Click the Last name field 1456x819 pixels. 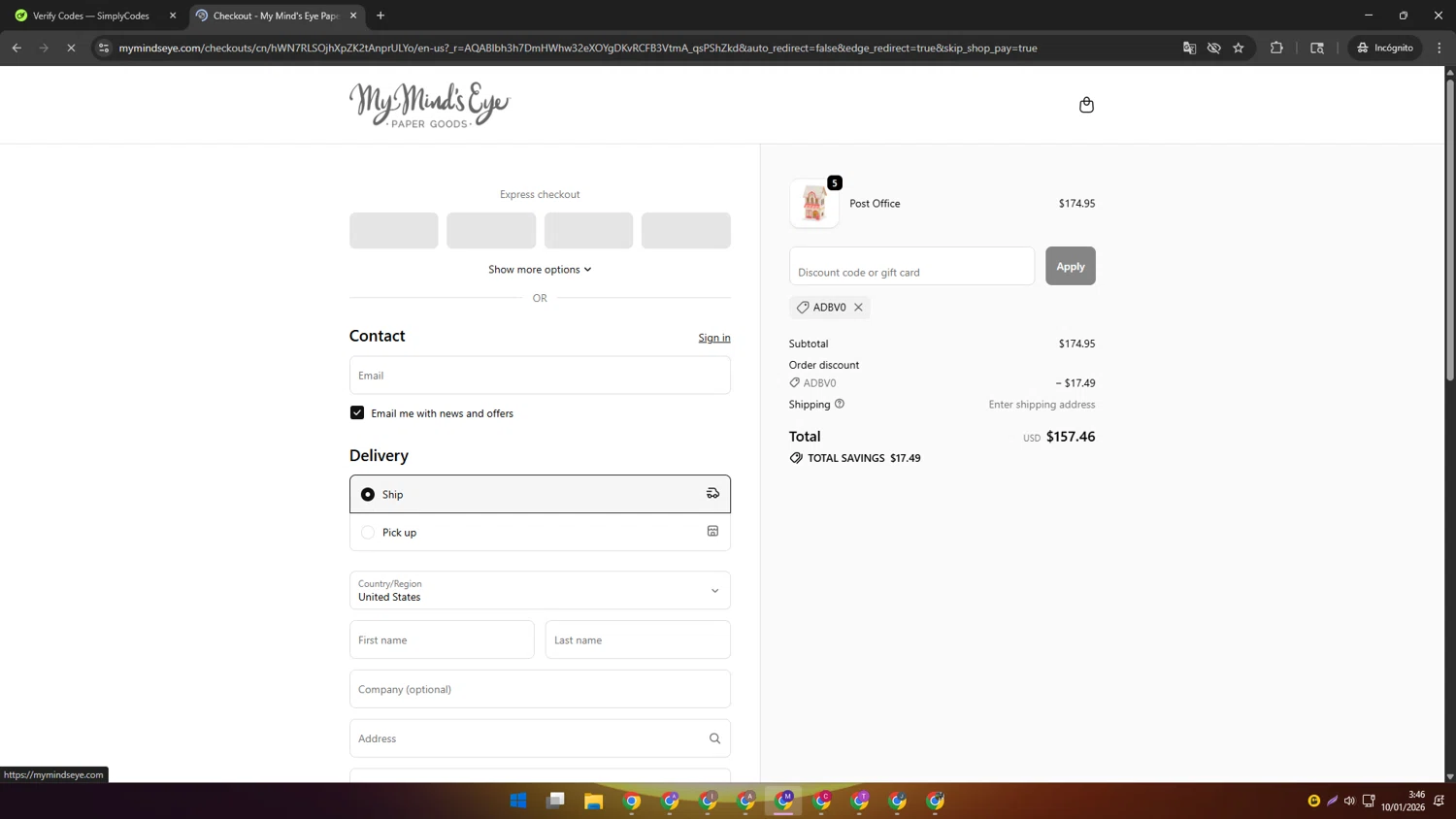click(638, 639)
